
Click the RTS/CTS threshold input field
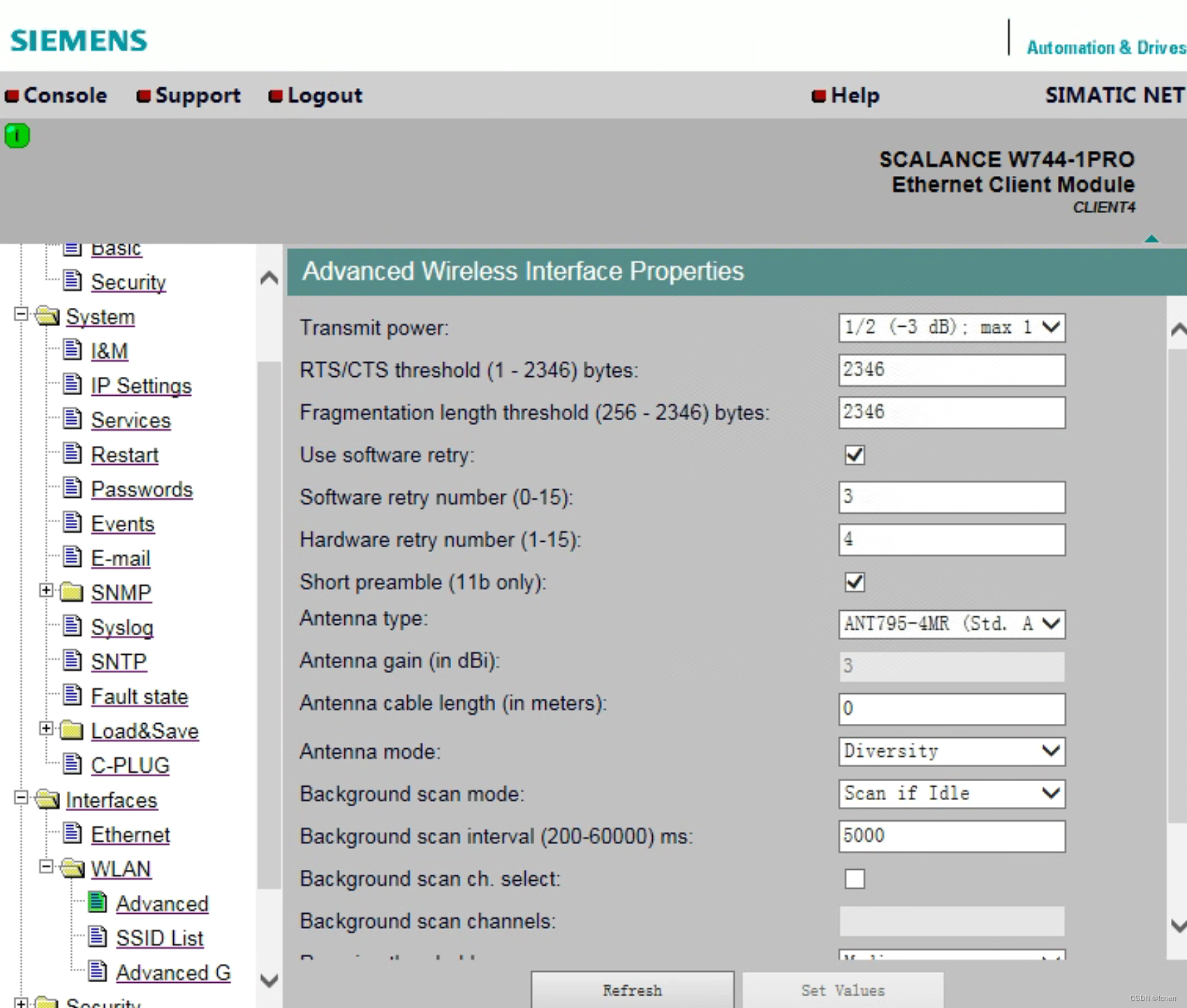(952, 370)
